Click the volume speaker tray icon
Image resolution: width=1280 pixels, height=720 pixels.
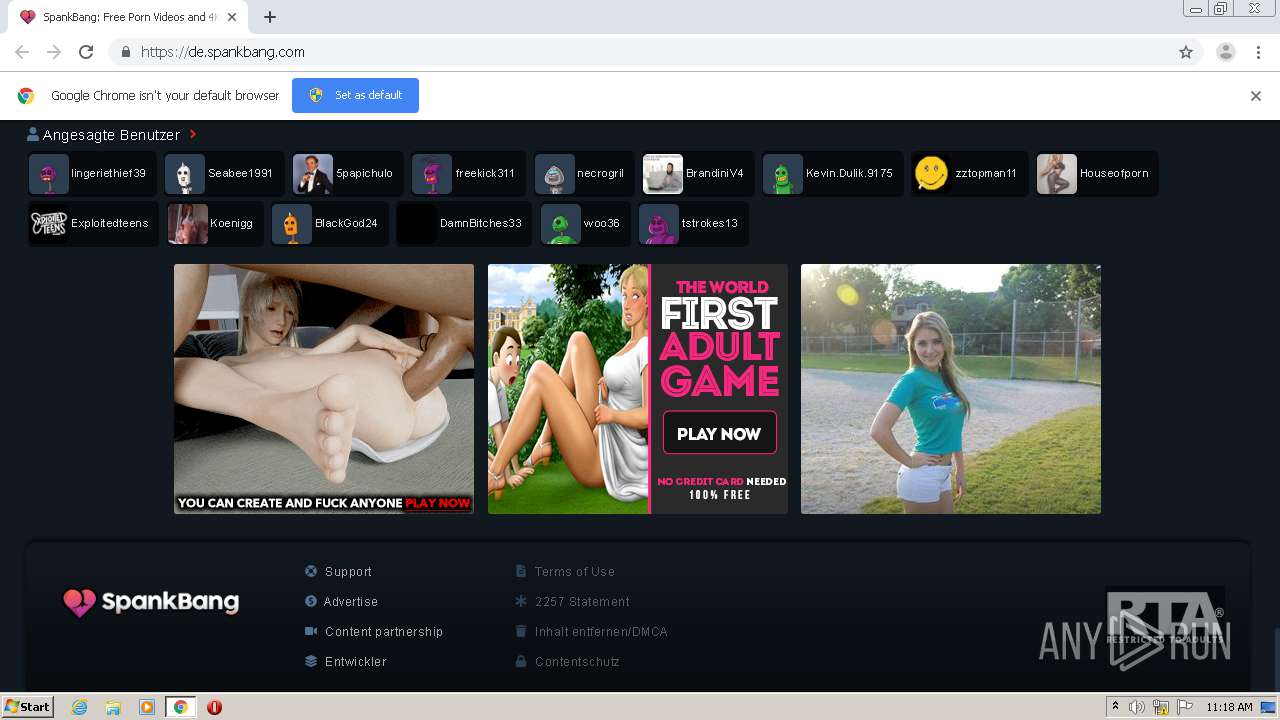tap(1137, 707)
